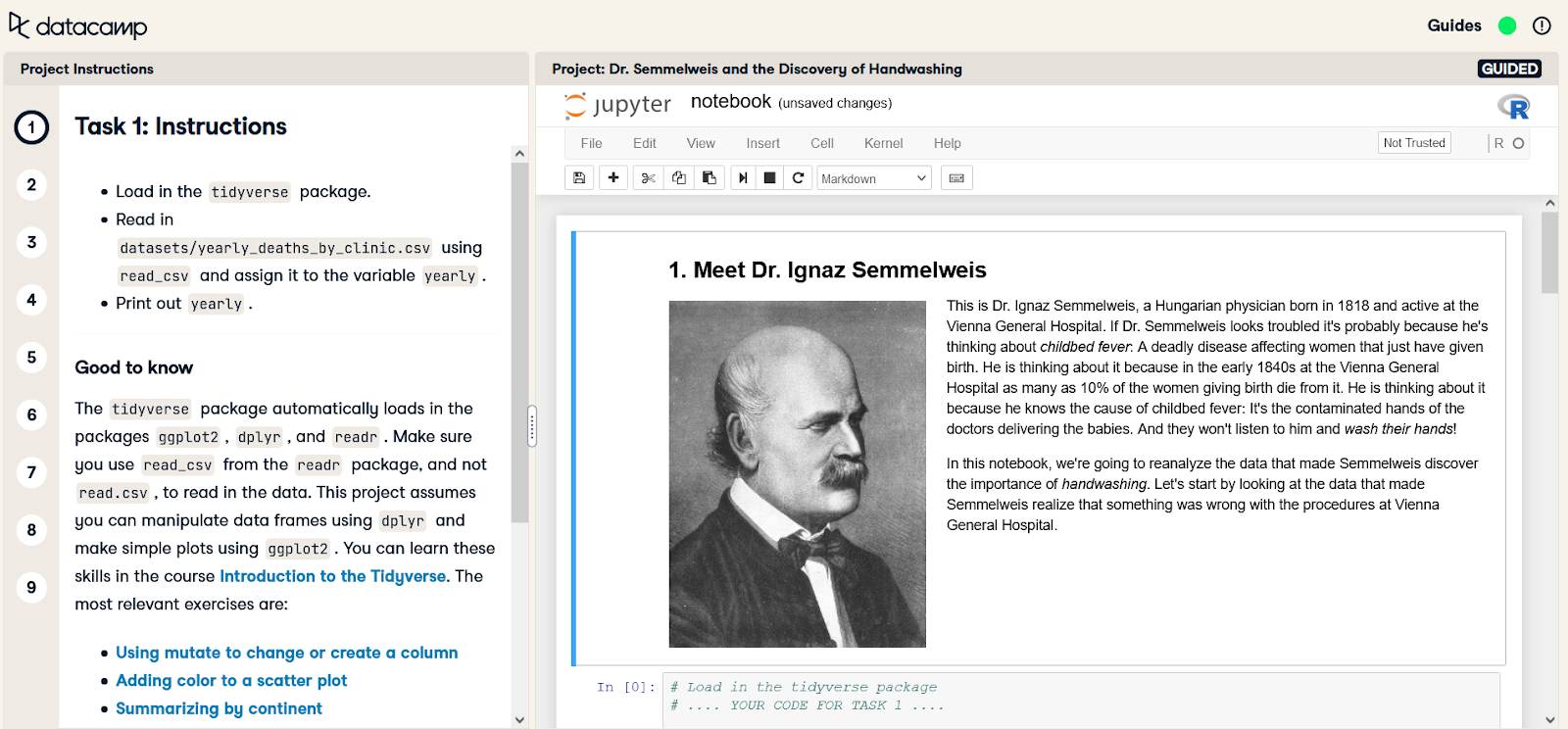Image resolution: width=1568 pixels, height=729 pixels.
Task: Open the View menu
Action: tap(701, 143)
